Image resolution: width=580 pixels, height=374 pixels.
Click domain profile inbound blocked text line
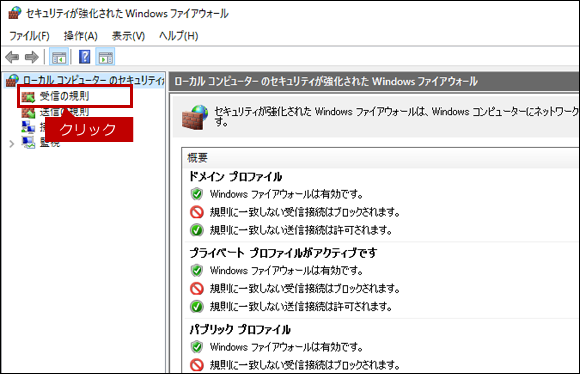[x=305, y=212]
